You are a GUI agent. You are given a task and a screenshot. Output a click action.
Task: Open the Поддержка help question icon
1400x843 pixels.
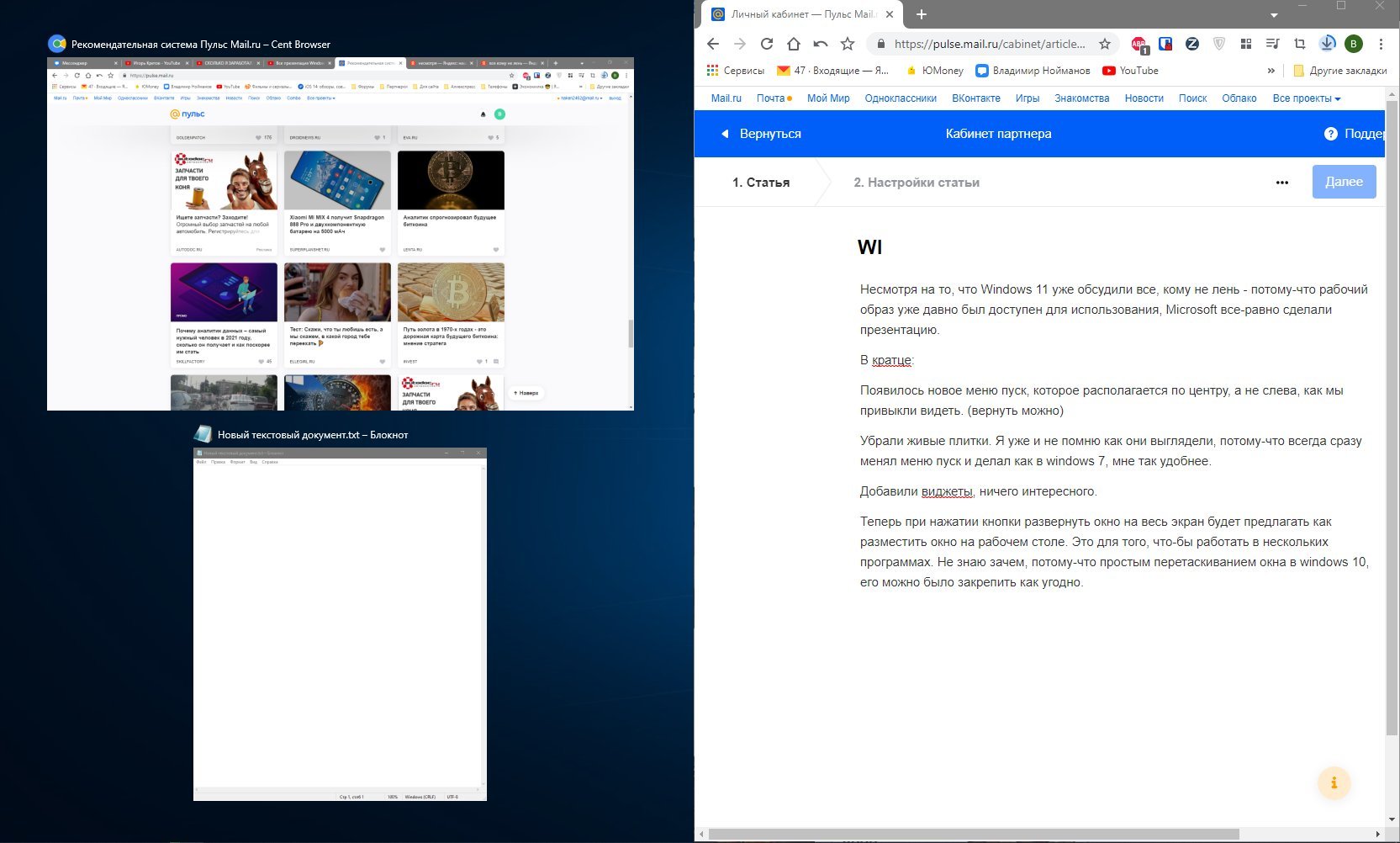pos(1330,134)
